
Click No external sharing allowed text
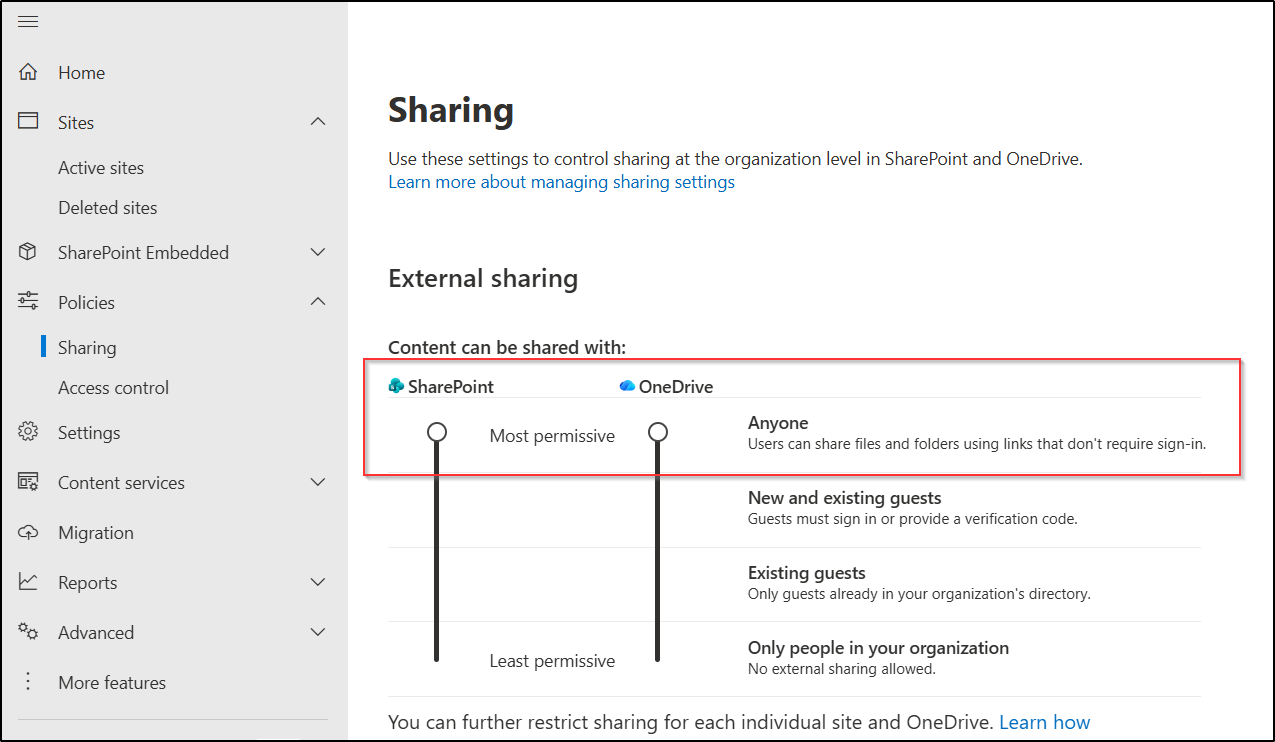tap(842, 669)
